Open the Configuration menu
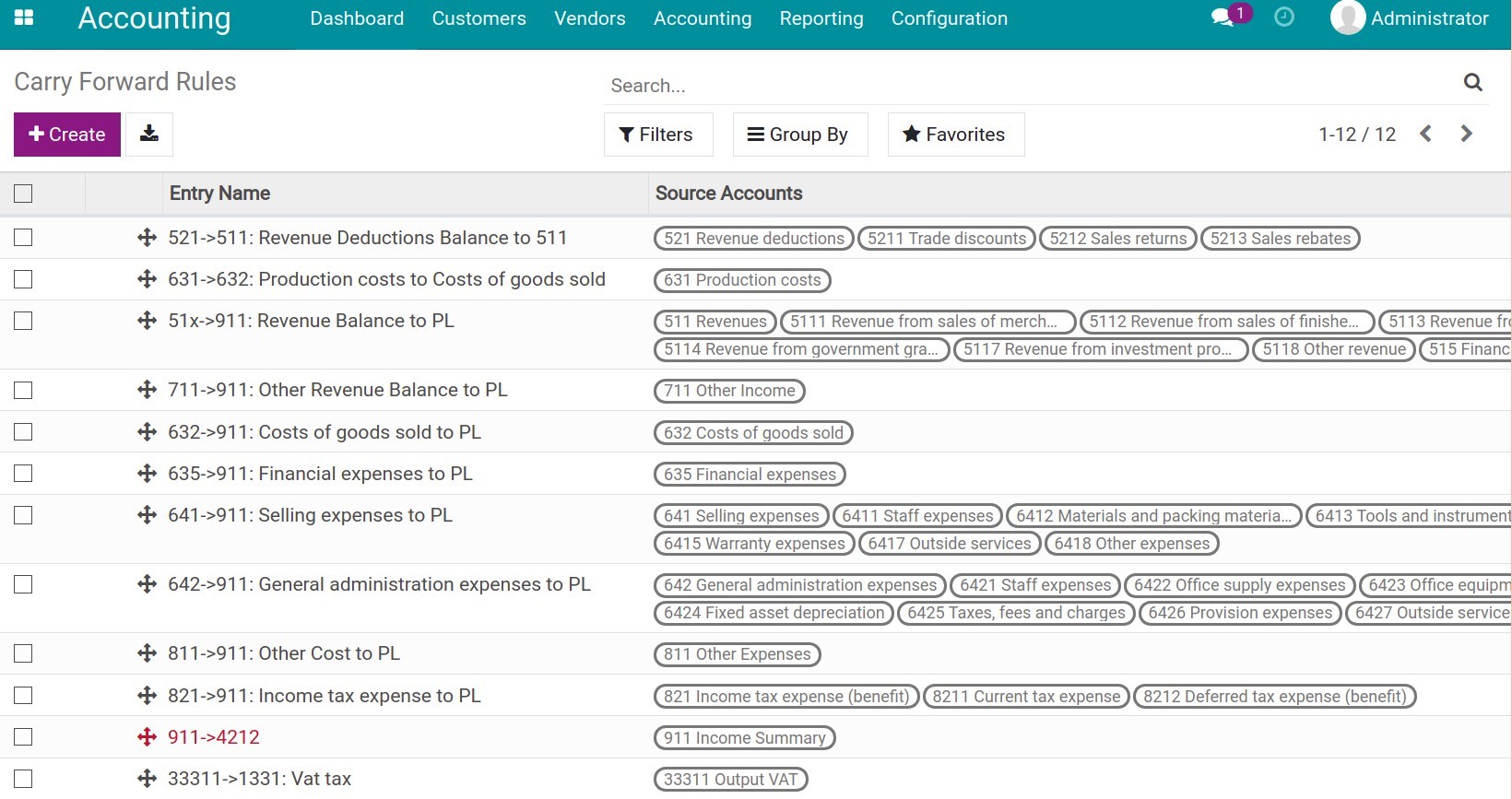Screen dimensions: 1512x799 pos(949,18)
